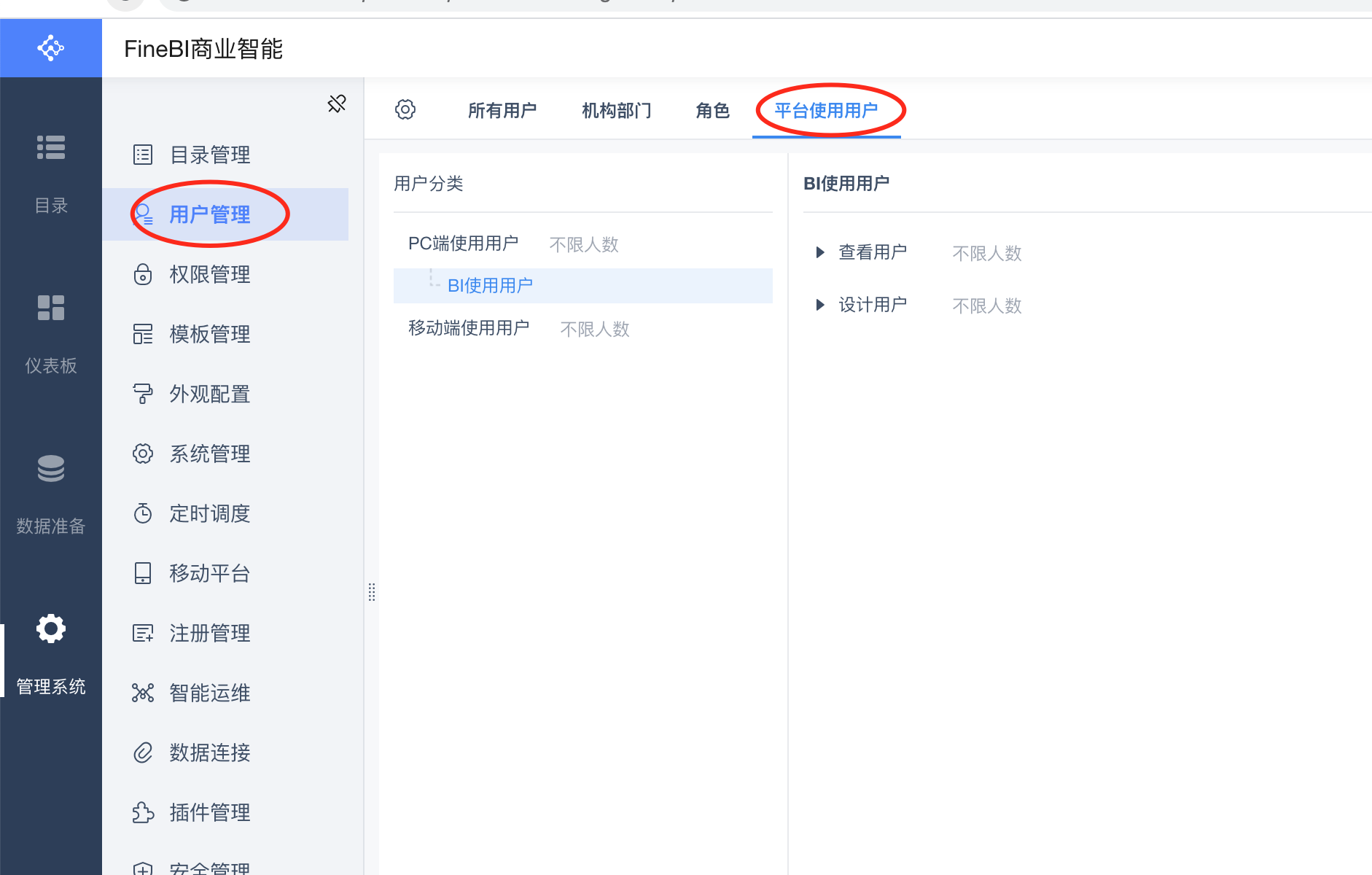Click the 智能运维 network icon
This screenshot has width=1372, height=875.
143,693
